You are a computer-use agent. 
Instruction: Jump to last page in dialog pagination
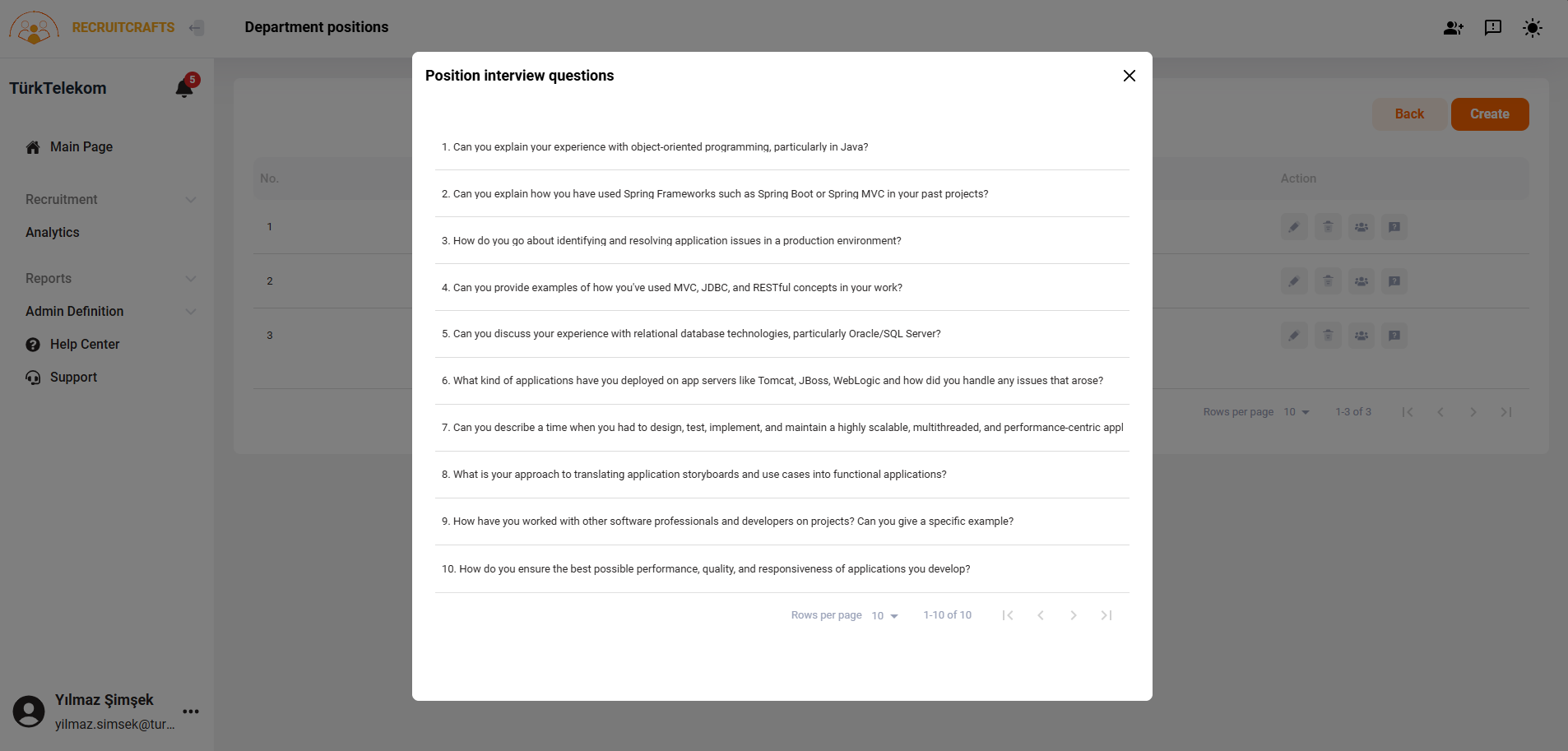click(1106, 615)
